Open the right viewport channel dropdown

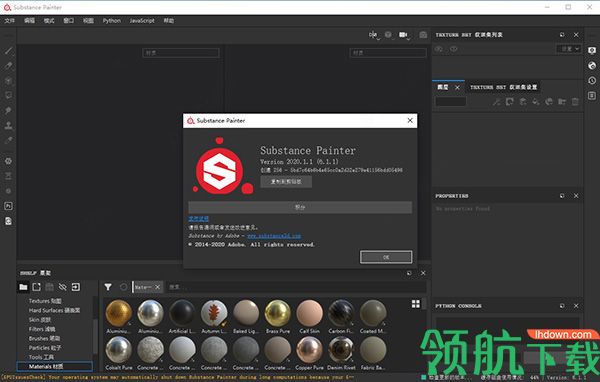tap(388, 53)
